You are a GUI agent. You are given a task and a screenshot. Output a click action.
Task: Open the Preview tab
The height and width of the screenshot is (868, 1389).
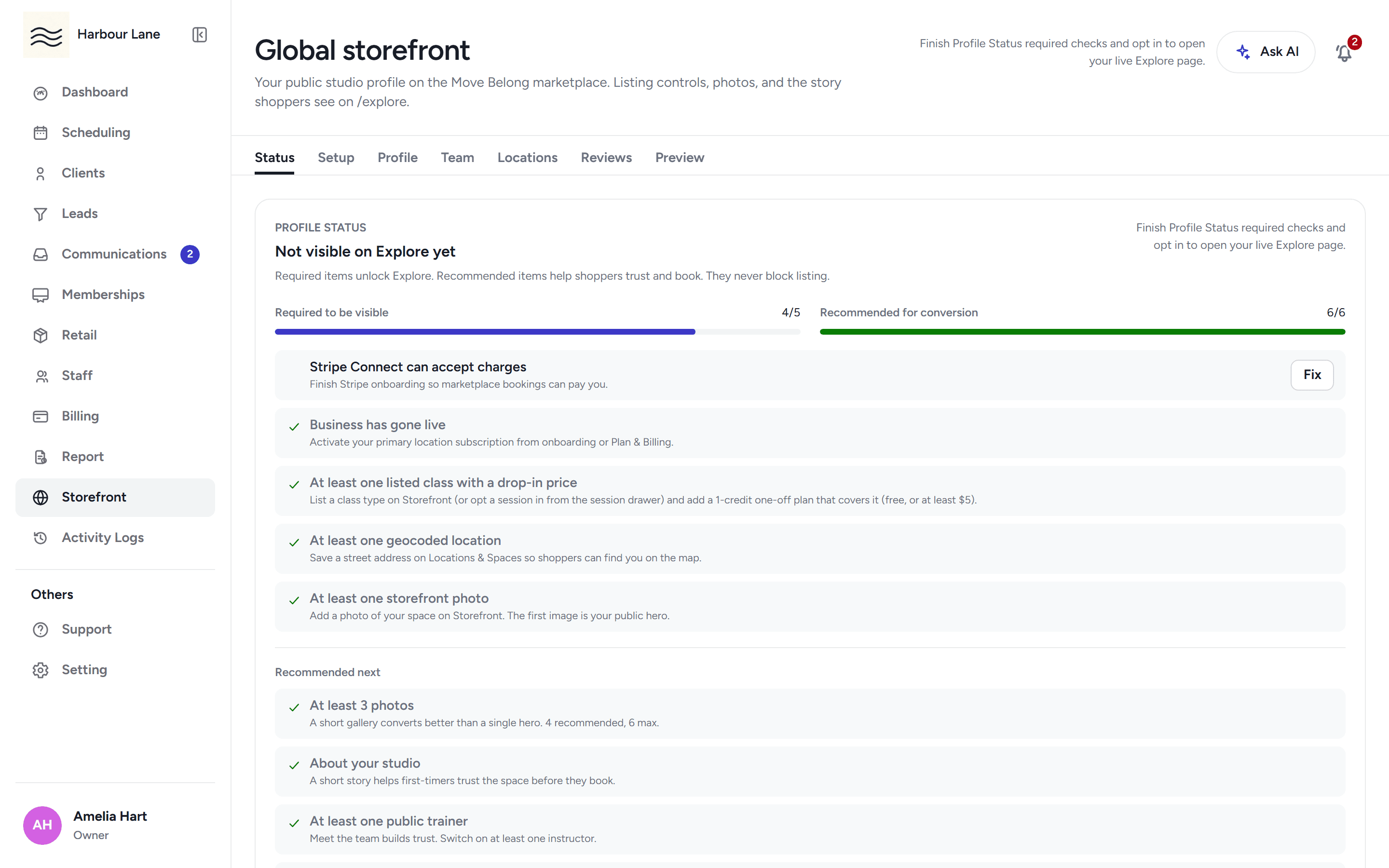[680, 157]
